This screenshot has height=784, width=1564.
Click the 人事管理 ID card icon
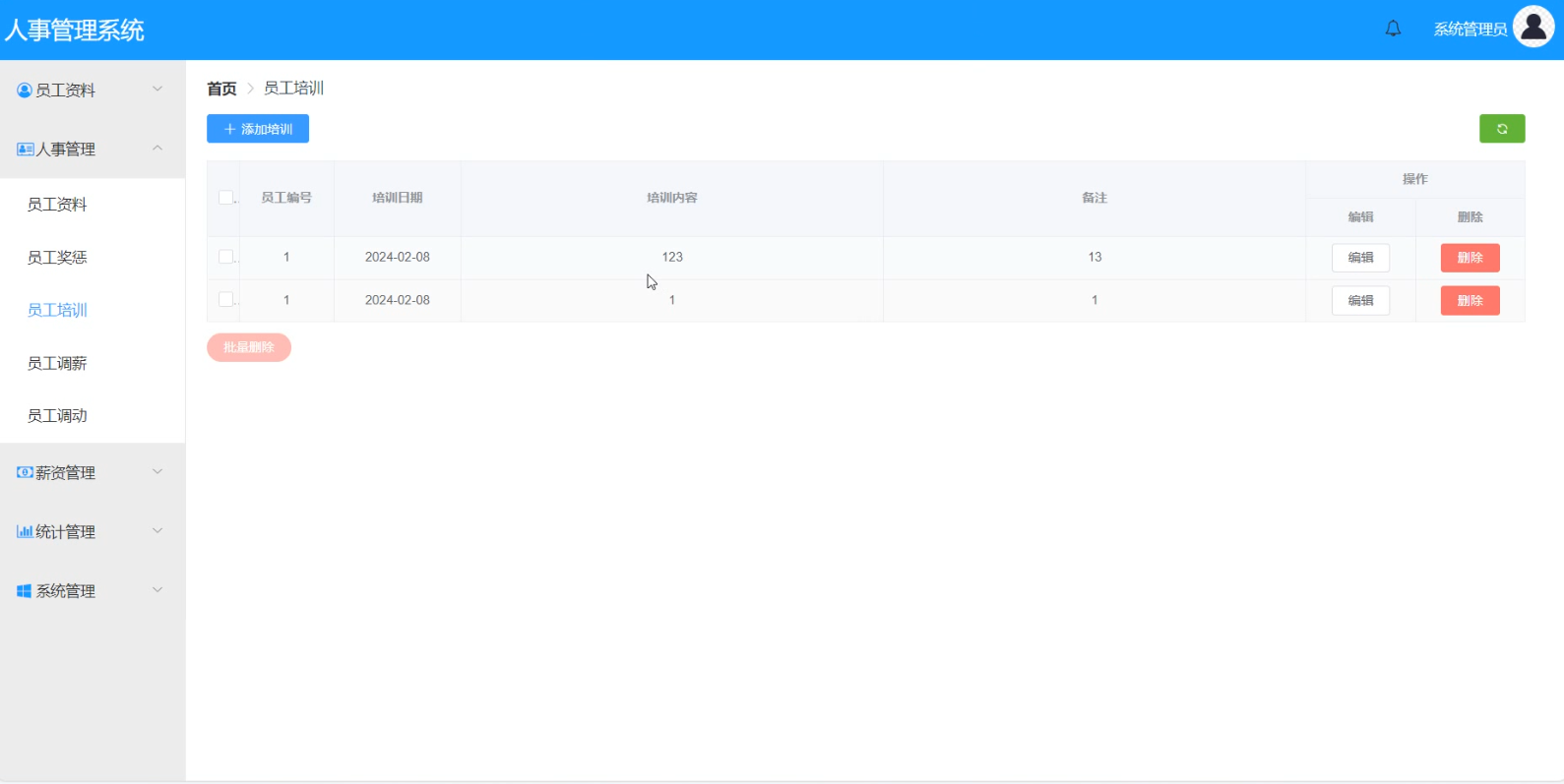tap(25, 150)
